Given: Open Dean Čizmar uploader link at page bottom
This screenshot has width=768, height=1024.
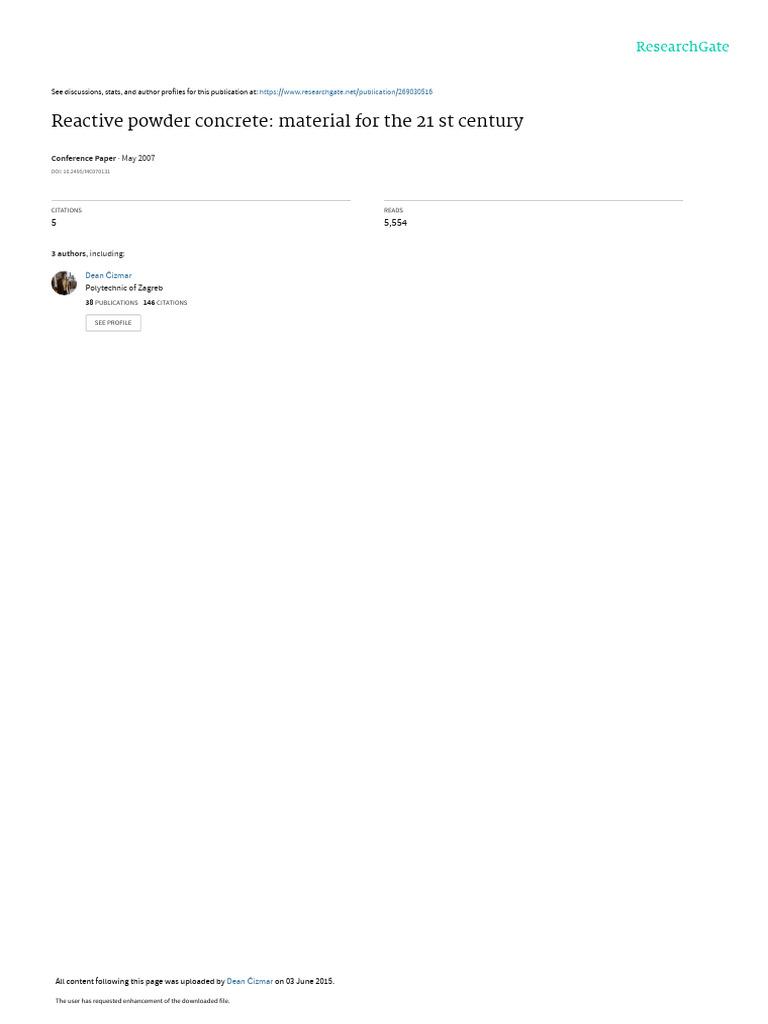Looking at the screenshot, I should tap(249, 981).
